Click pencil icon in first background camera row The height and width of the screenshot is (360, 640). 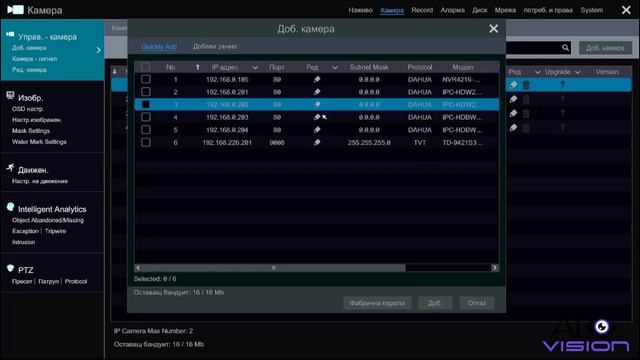click(x=513, y=85)
